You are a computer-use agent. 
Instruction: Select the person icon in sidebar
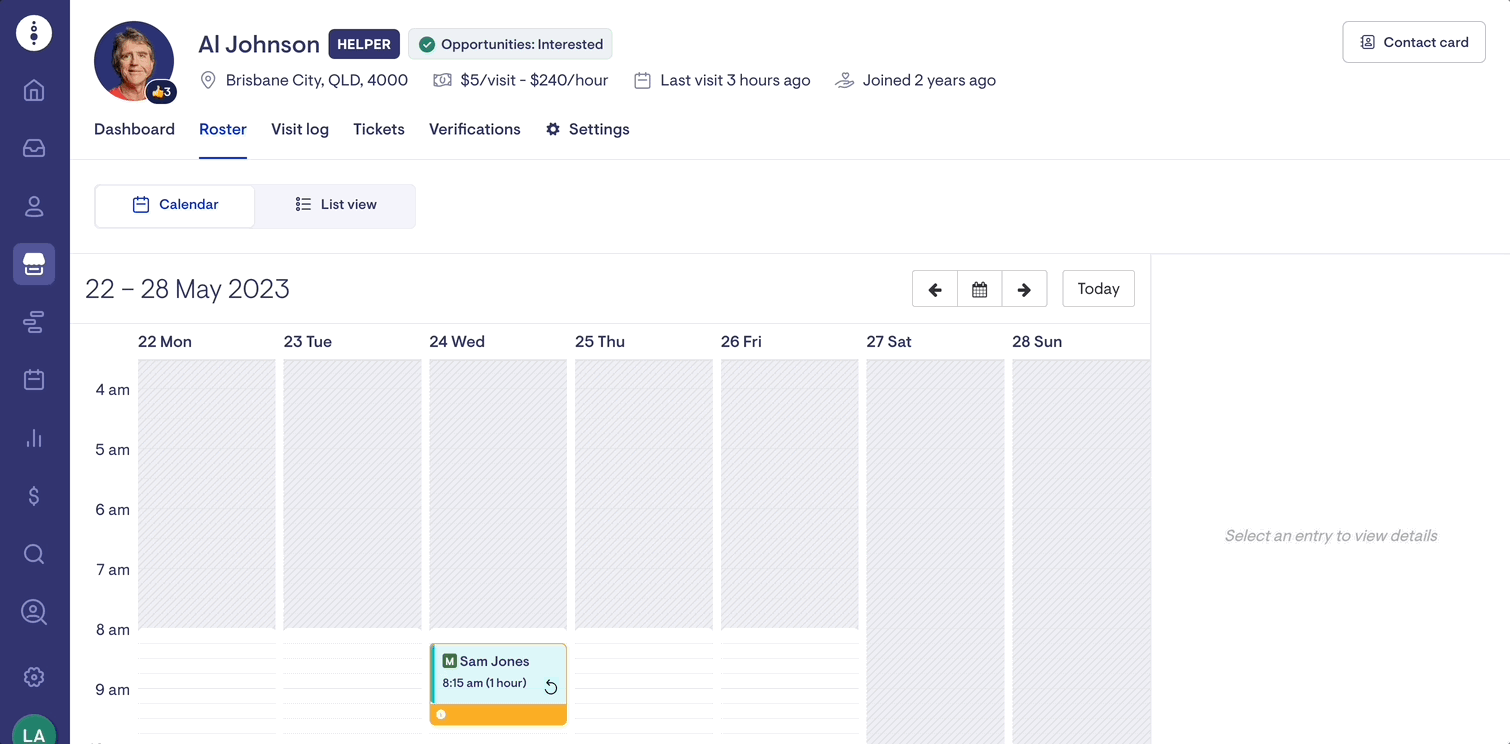(34, 207)
